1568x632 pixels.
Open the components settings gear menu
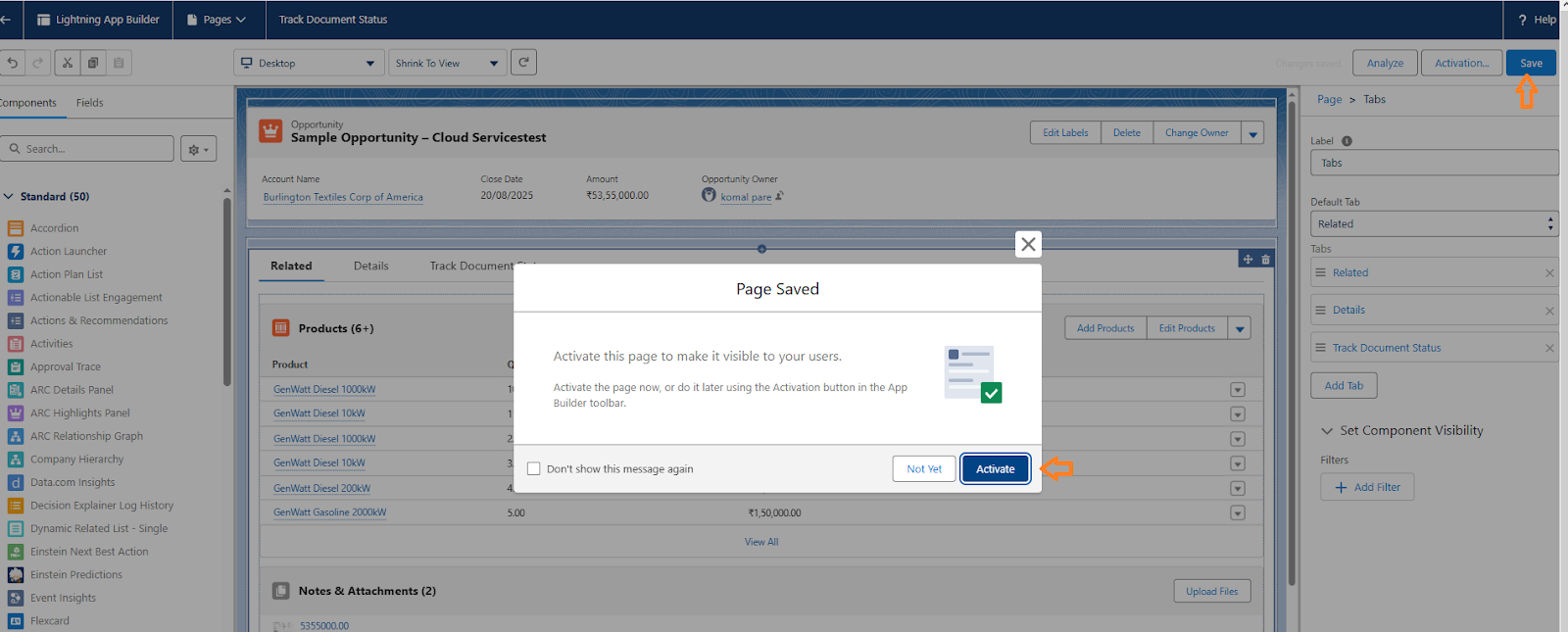(x=198, y=149)
